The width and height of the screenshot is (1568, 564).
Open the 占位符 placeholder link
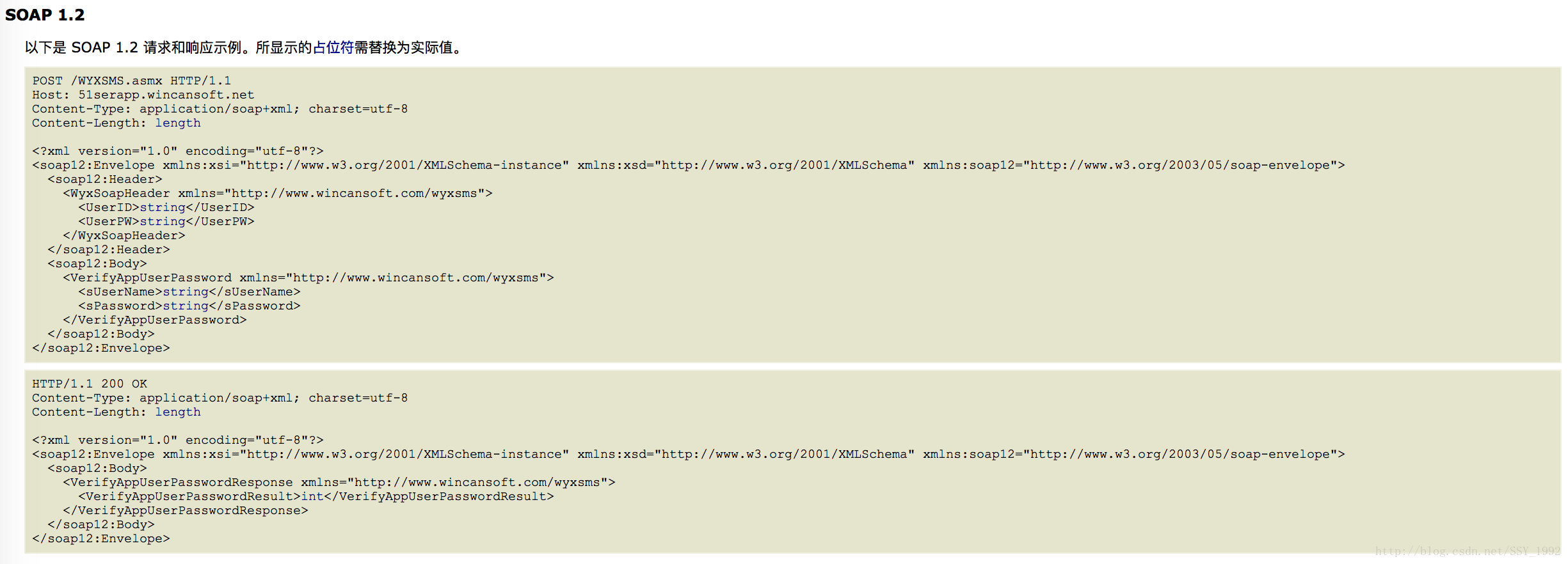click(333, 47)
